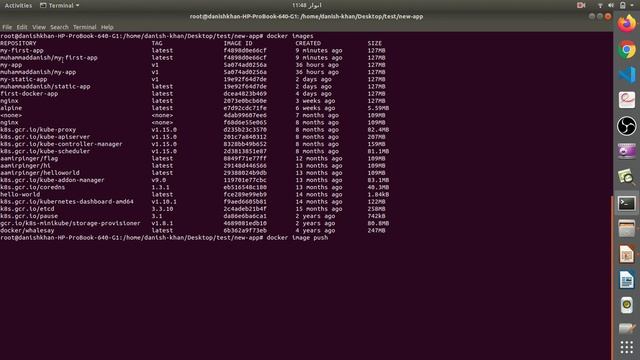Open Visual Studio Code from the dock
The width and height of the screenshot is (640, 360).
(627, 75)
